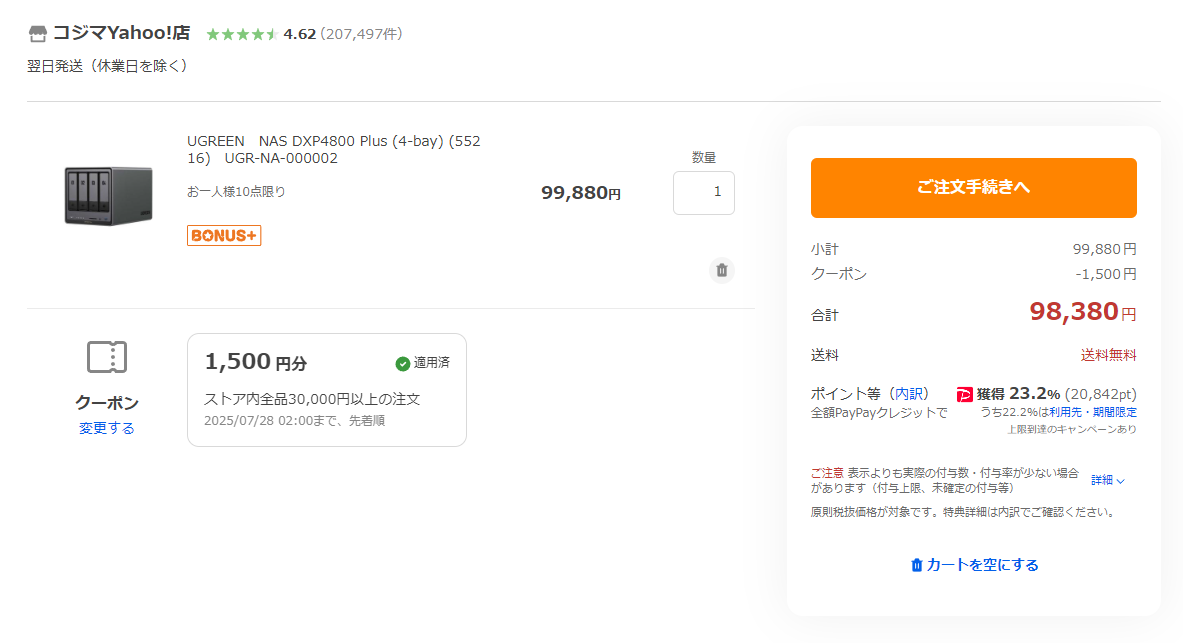Click the 獲得 23.2% points text
The height and width of the screenshot is (643, 1183).
1019,394
